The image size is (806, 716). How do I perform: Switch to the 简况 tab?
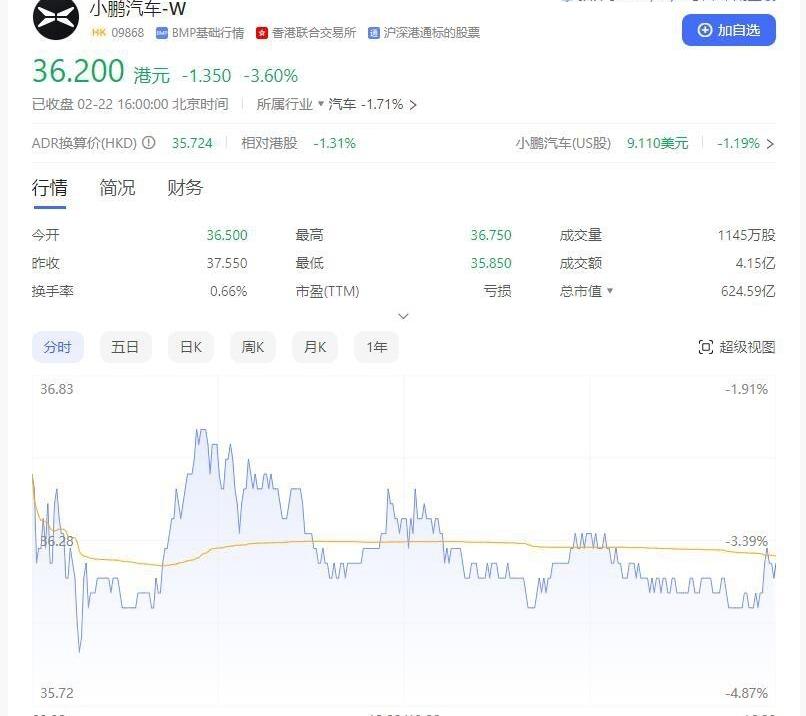tap(117, 188)
